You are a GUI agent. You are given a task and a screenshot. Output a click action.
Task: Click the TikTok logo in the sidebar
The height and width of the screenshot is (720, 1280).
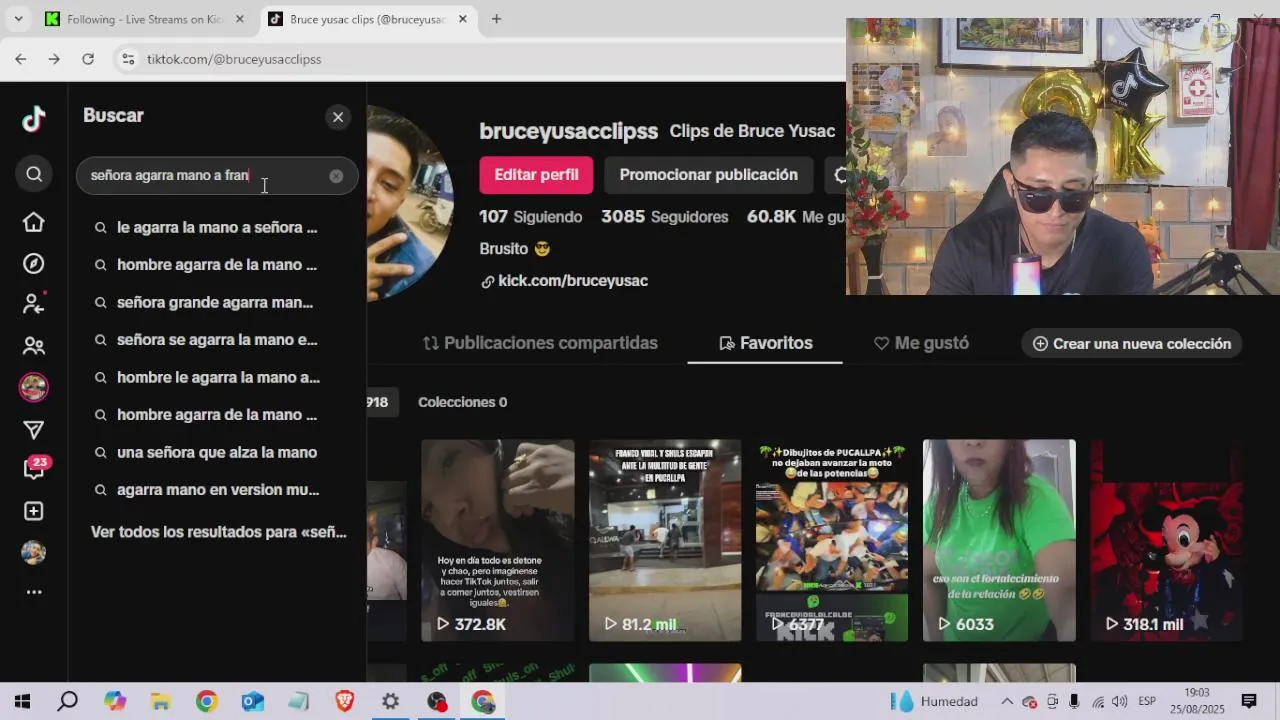[34, 120]
